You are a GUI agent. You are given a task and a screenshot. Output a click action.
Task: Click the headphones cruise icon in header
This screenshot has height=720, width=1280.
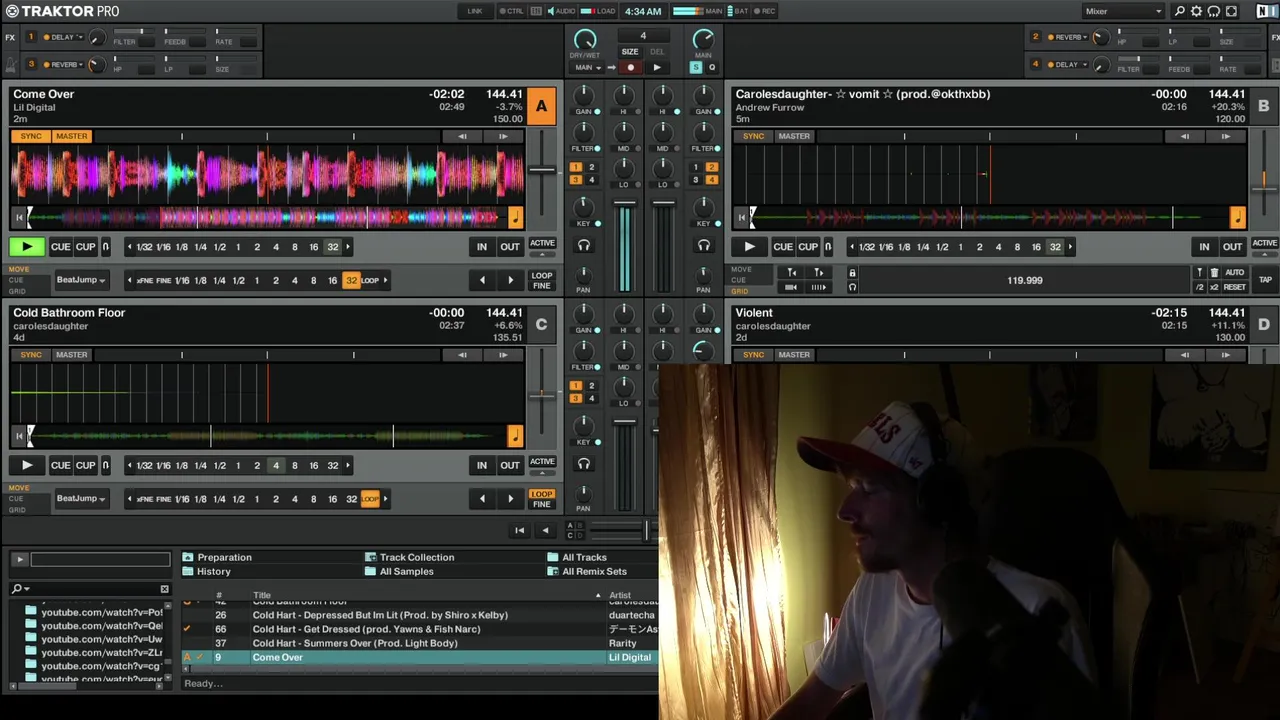tap(1213, 11)
